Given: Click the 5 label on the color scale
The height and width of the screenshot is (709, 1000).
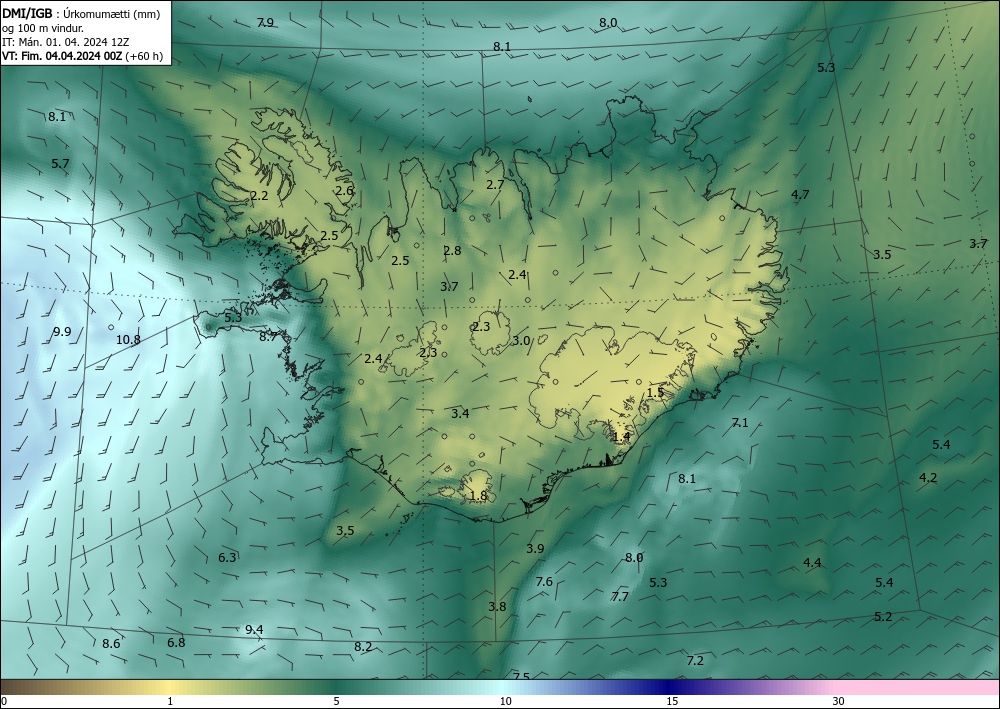Looking at the screenshot, I should point(336,702).
